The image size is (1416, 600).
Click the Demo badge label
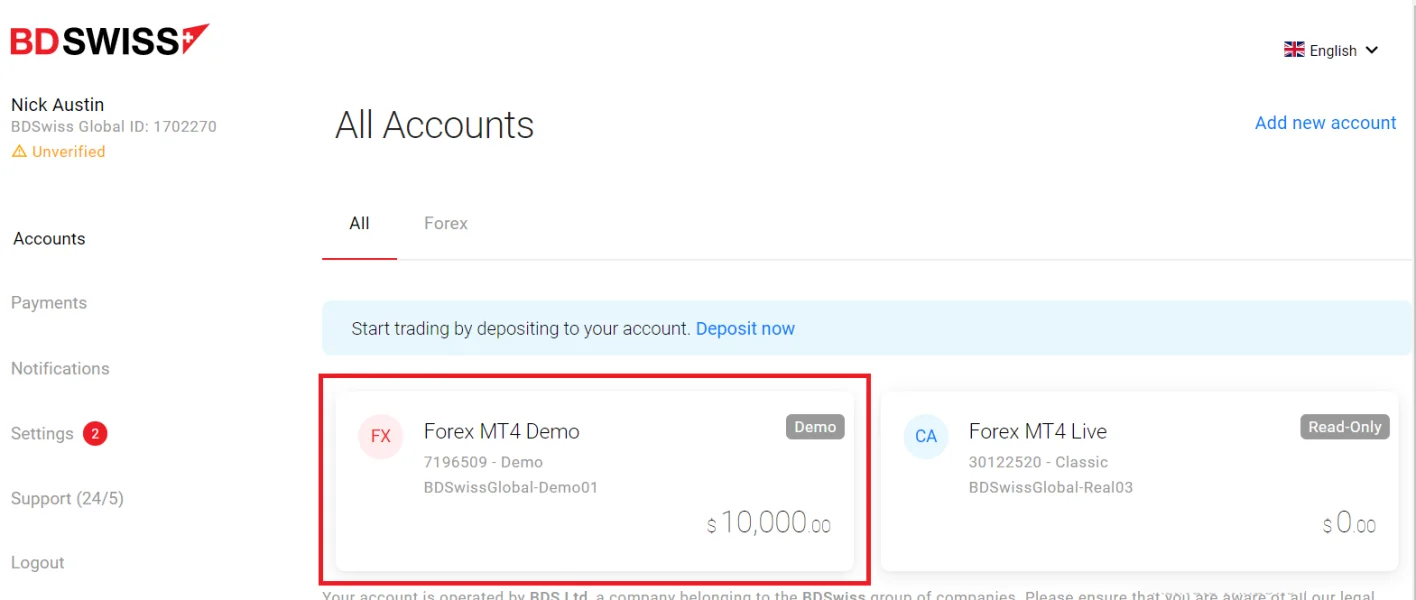click(815, 427)
